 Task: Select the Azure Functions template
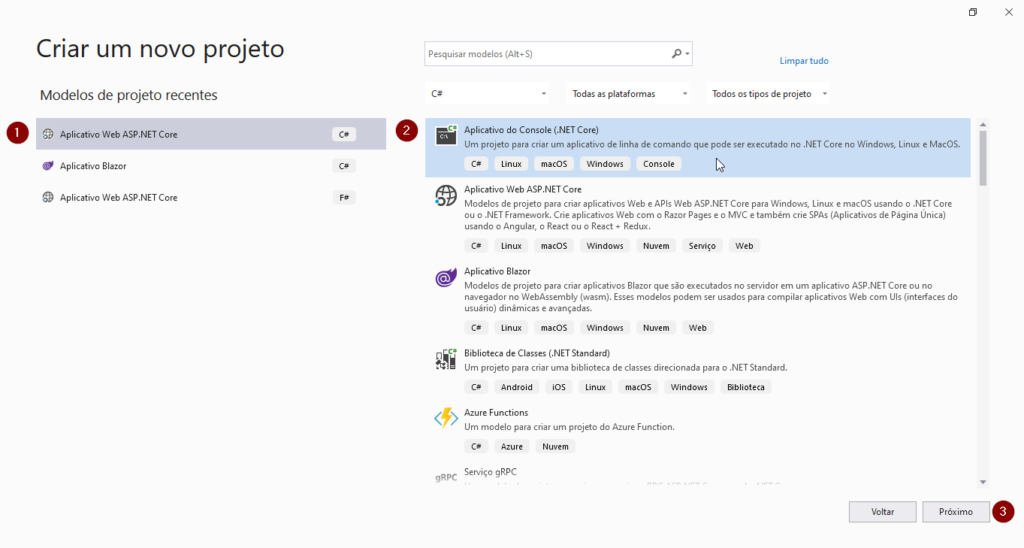(x=697, y=430)
